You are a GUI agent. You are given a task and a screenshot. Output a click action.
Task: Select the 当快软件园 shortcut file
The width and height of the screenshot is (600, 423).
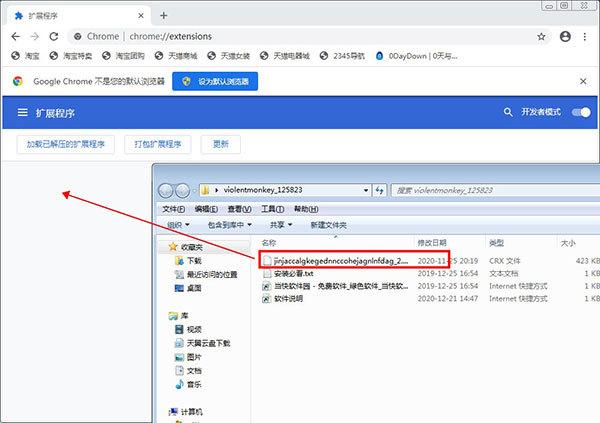[x=336, y=286]
